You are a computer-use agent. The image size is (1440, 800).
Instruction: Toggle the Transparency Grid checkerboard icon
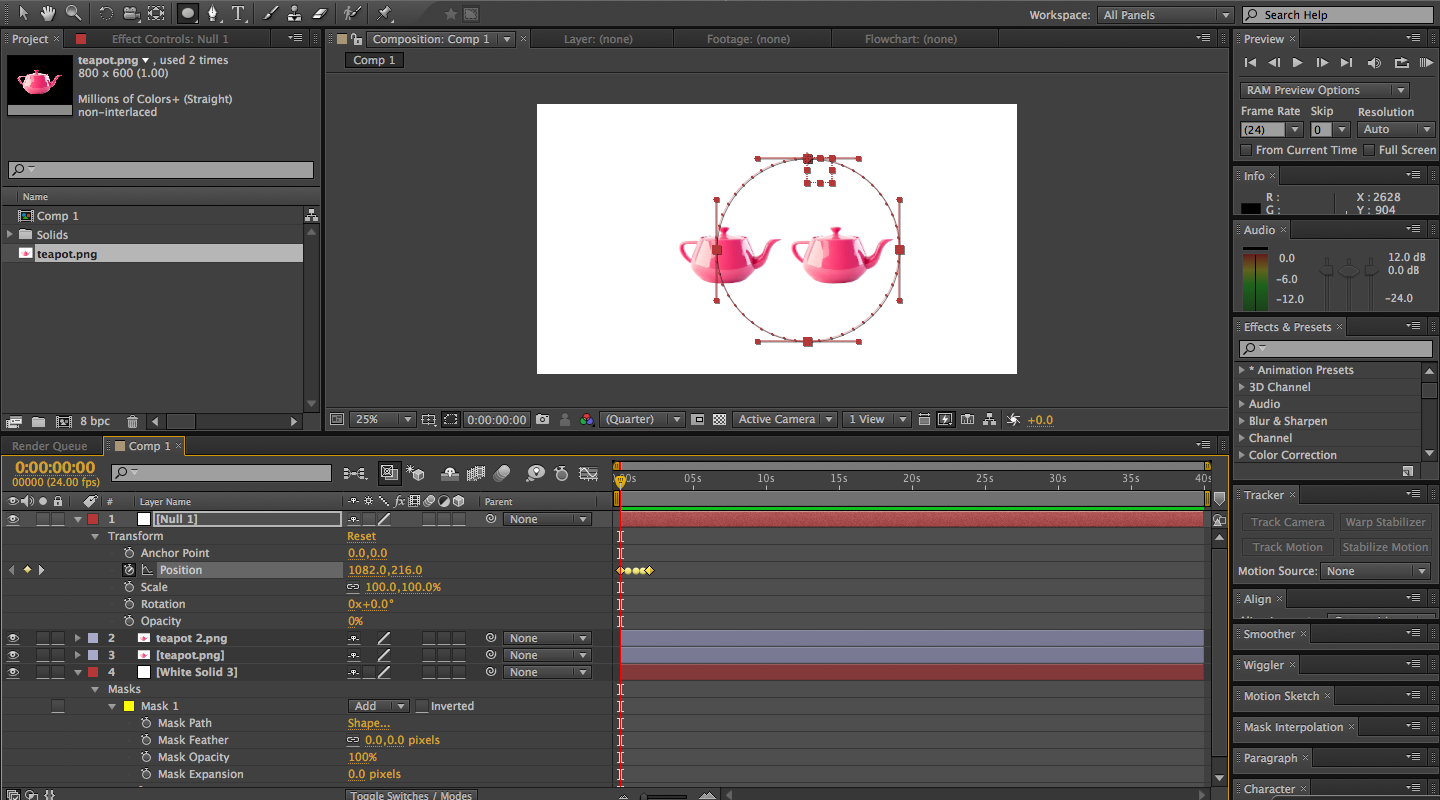click(719, 420)
